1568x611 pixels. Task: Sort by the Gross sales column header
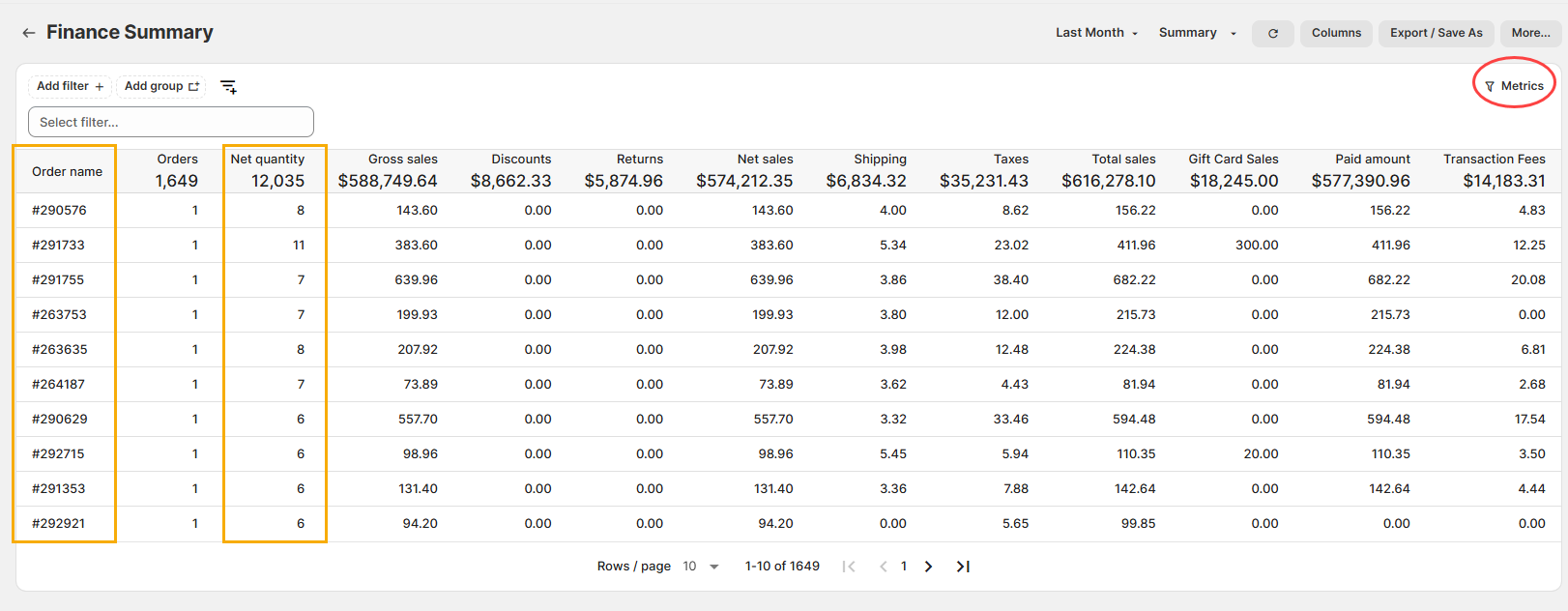click(402, 160)
